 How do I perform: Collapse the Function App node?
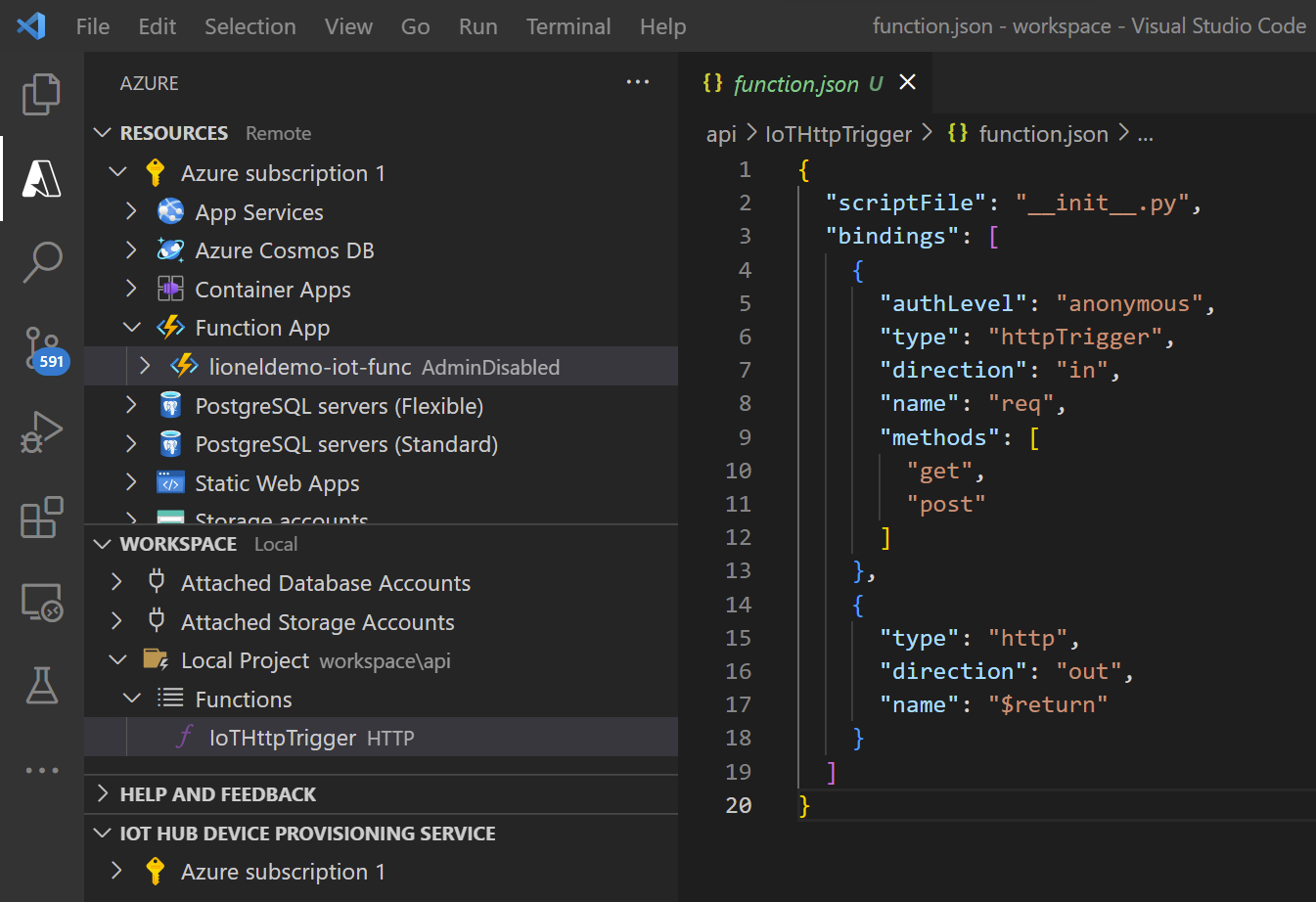coord(131,327)
